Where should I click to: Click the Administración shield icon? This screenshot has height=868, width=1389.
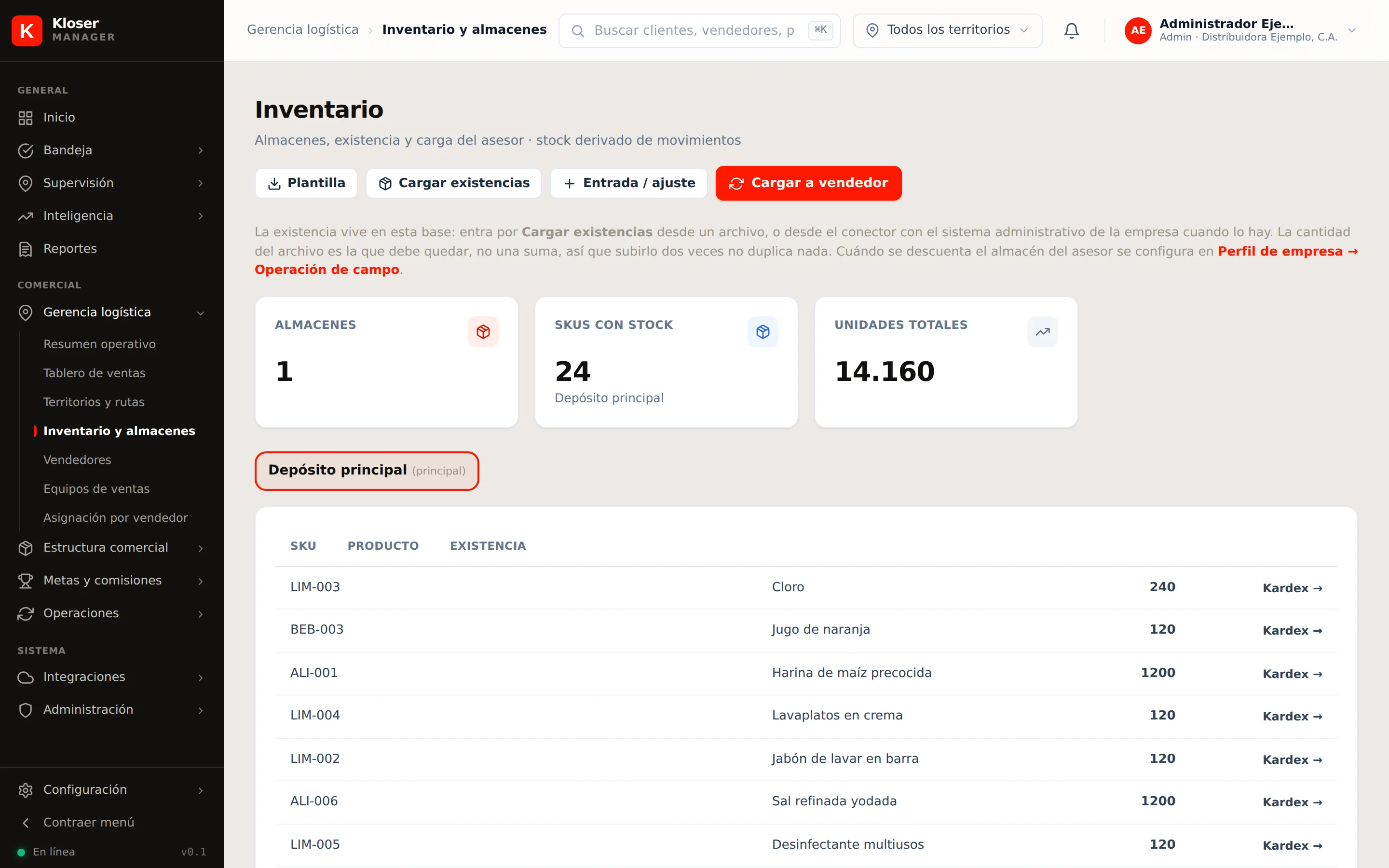point(25,710)
